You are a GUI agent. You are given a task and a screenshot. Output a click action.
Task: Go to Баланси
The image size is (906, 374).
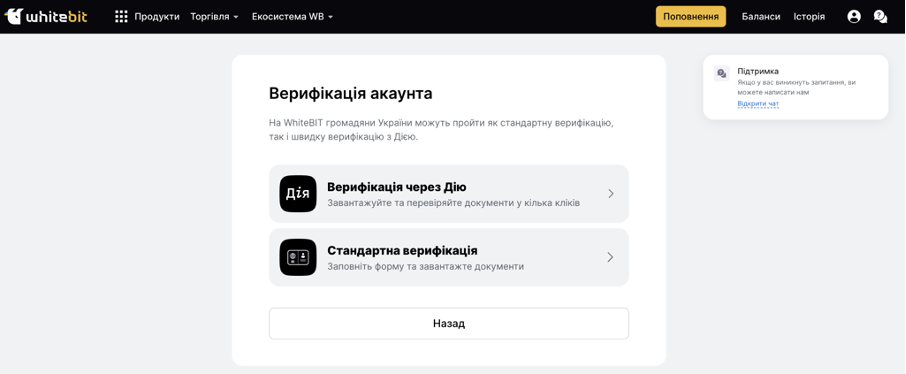[x=761, y=17]
